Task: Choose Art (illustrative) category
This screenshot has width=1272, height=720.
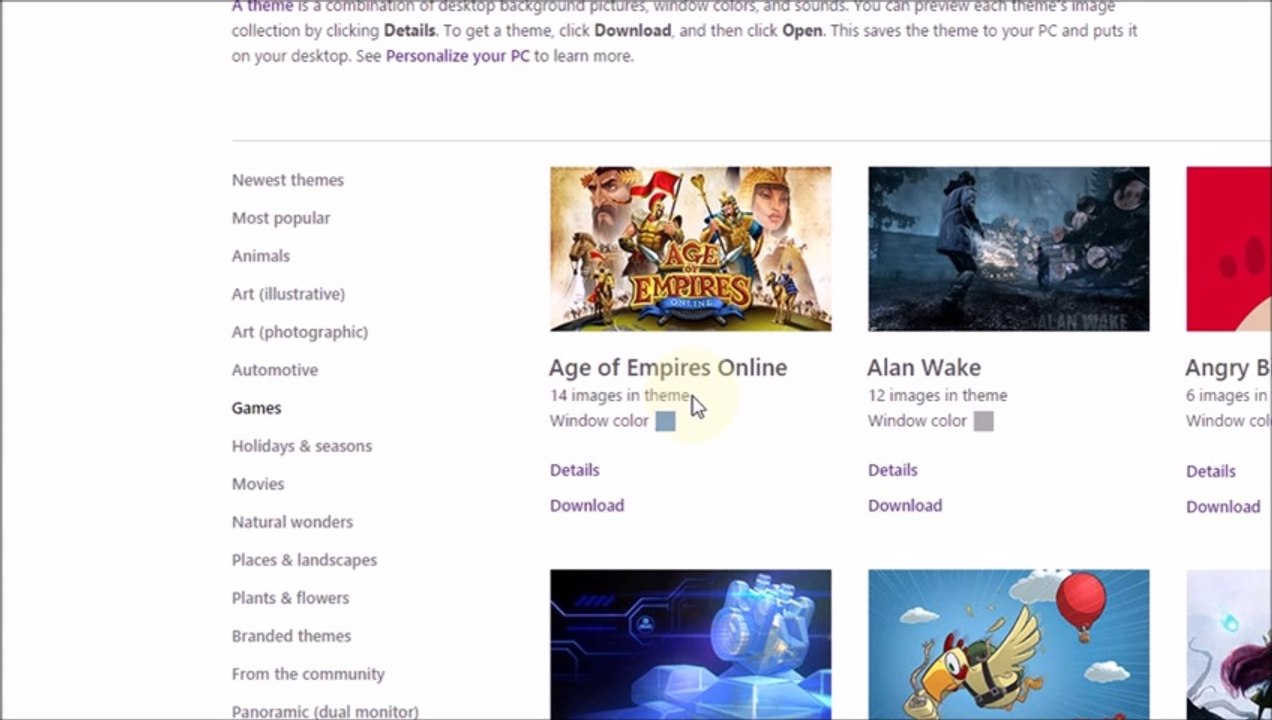Action: pos(288,294)
